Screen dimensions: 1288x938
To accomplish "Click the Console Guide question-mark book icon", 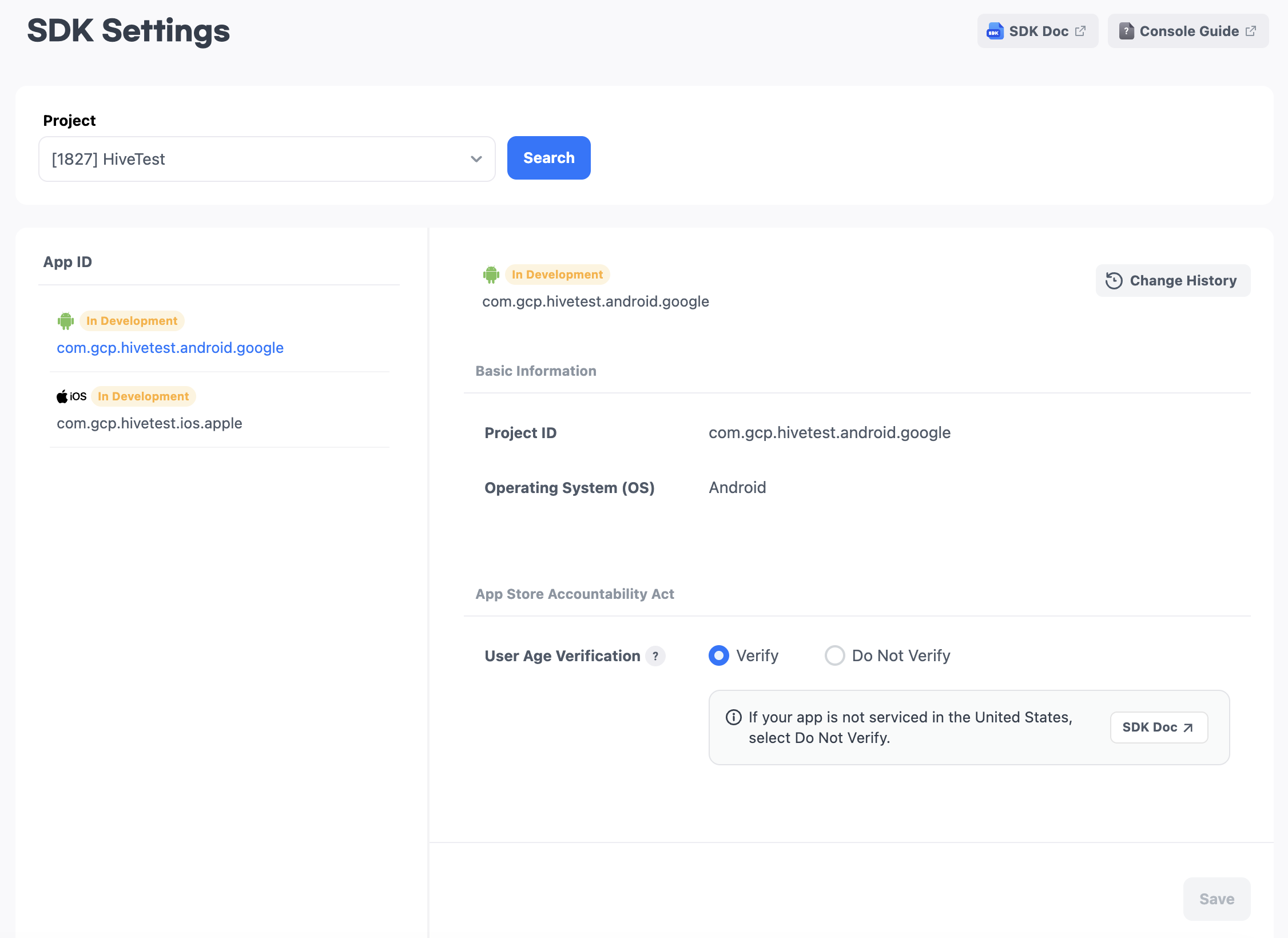I will click(x=1126, y=31).
